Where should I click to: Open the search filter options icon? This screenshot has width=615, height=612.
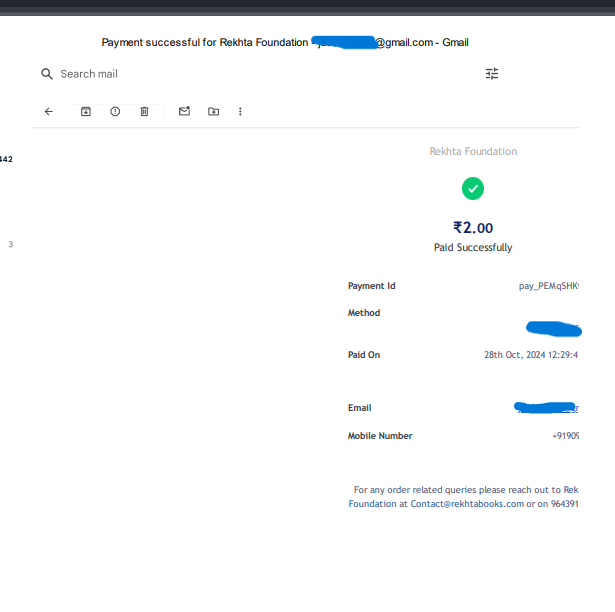point(492,73)
